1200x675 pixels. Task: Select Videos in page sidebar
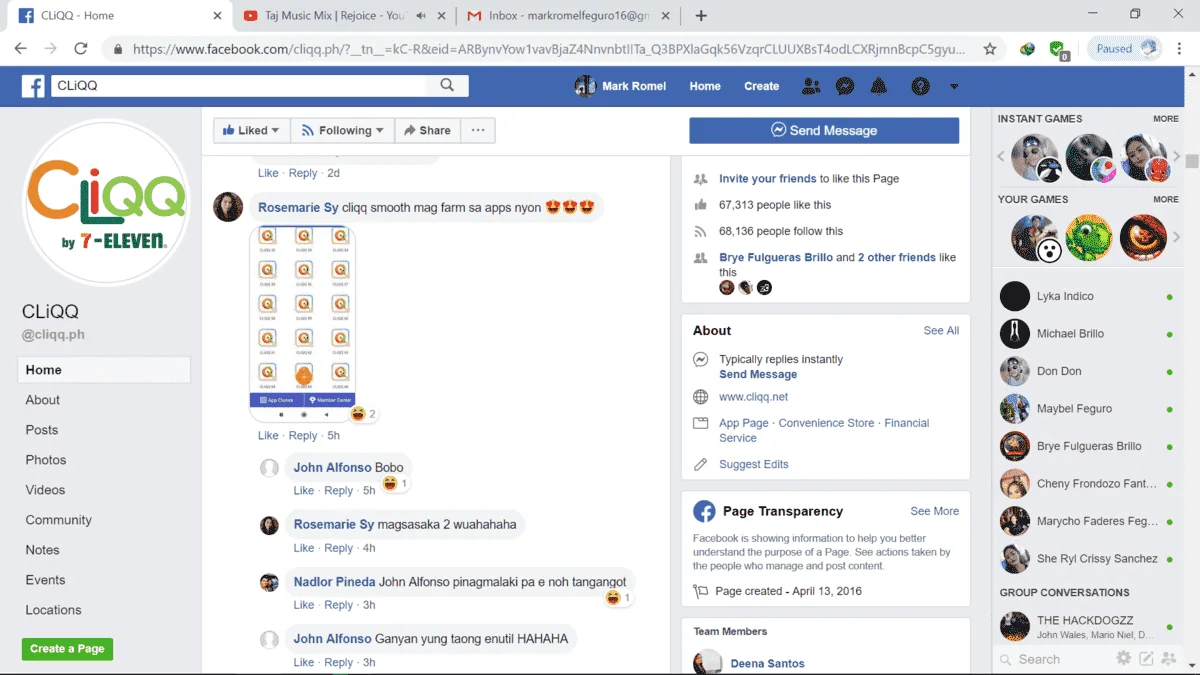pos(46,490)
